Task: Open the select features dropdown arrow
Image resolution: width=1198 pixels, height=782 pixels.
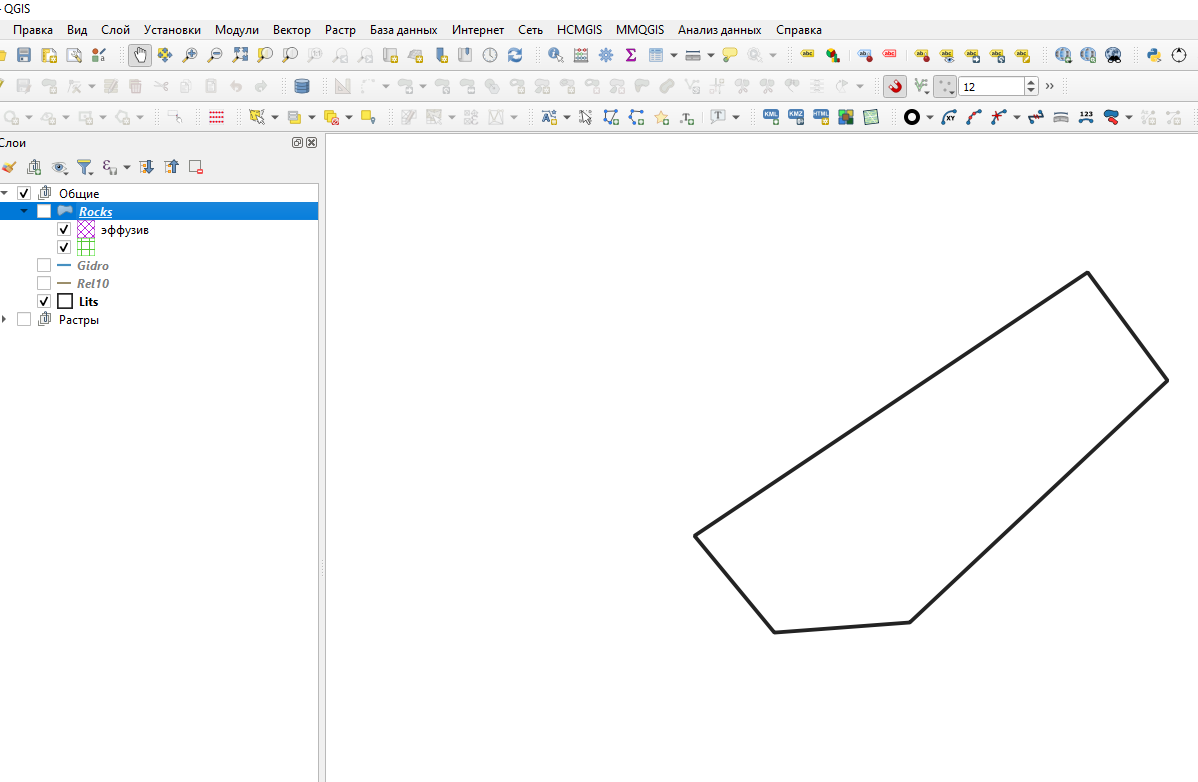Action: coord(275,117)
